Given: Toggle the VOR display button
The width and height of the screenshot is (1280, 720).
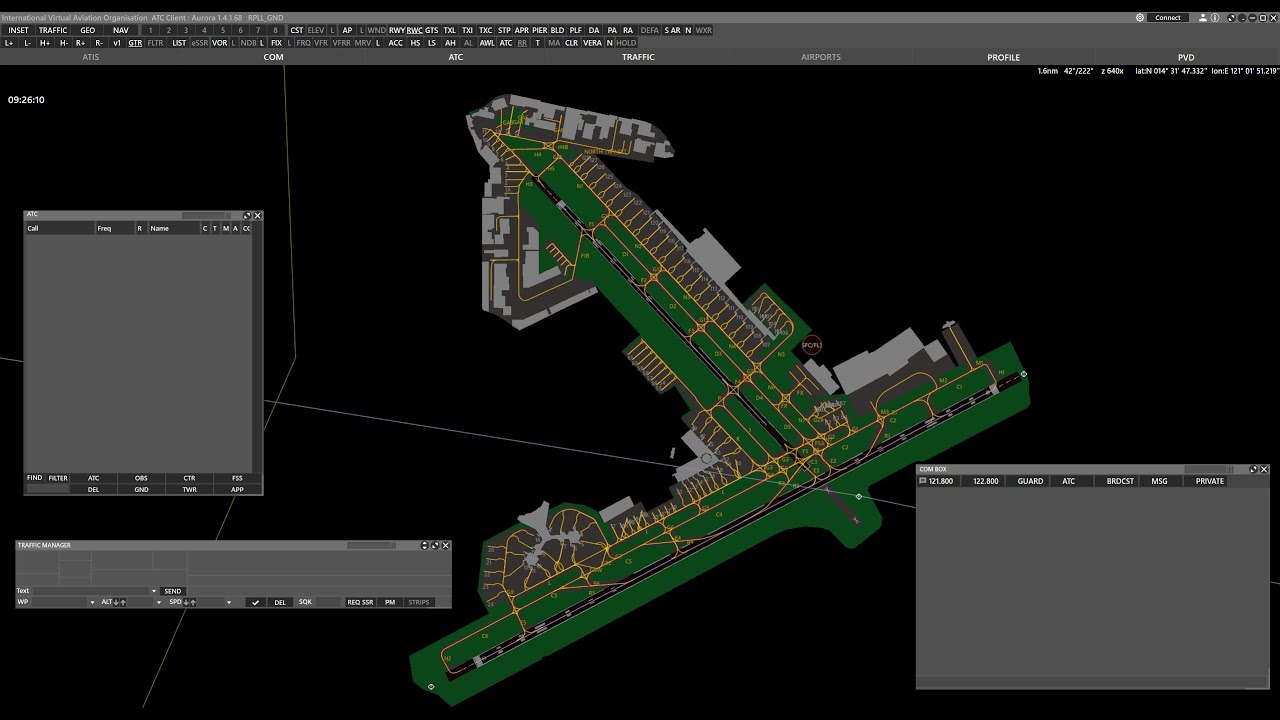Looking at the screenshot, I should point(220,43).
